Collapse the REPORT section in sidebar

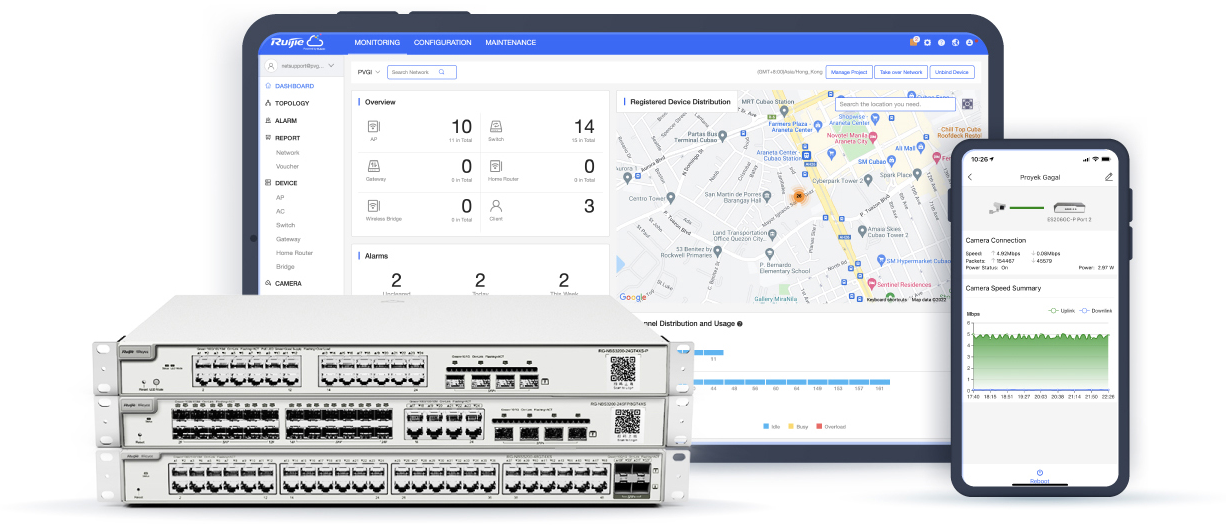coord(287,138)
